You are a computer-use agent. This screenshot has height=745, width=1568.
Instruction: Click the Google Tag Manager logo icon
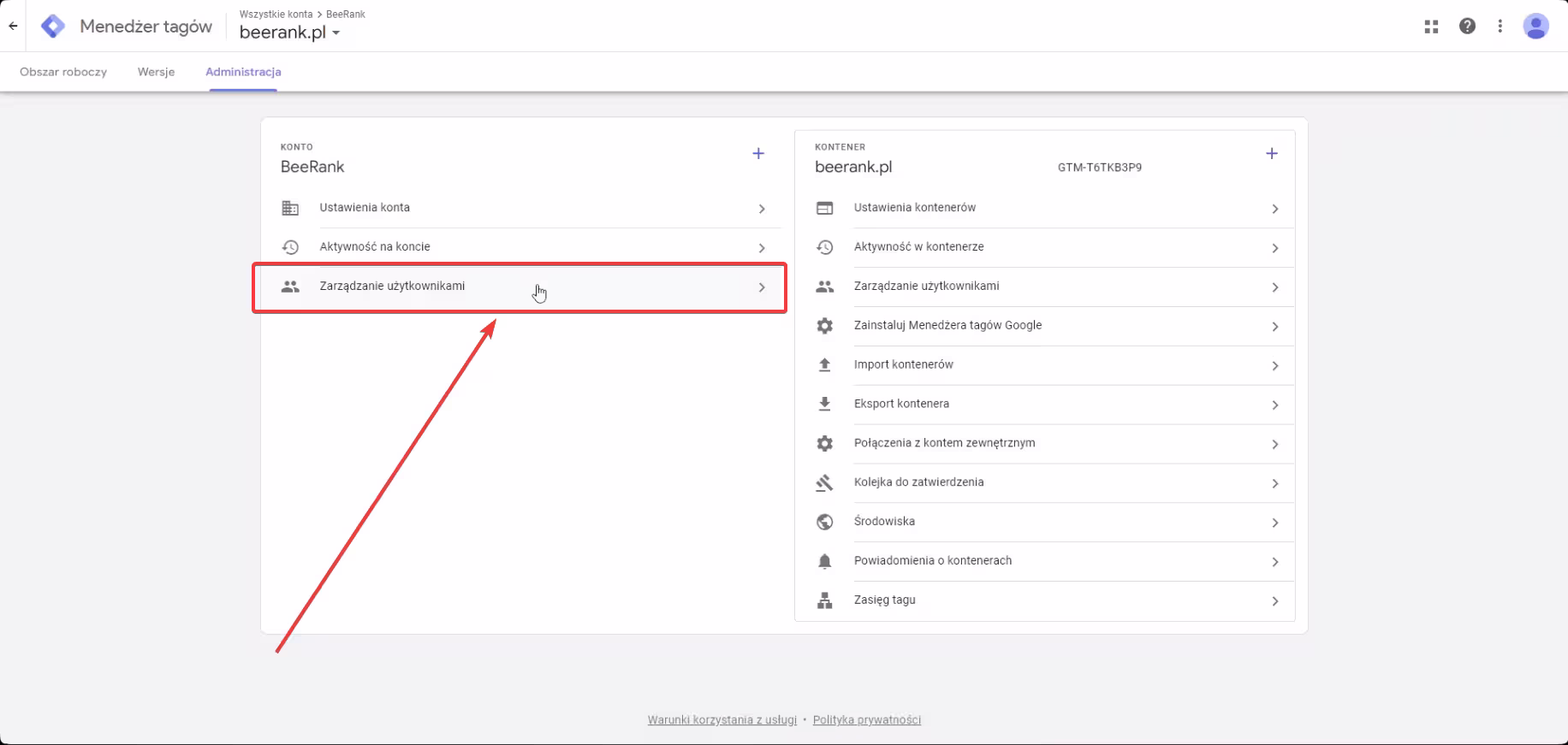53,27
